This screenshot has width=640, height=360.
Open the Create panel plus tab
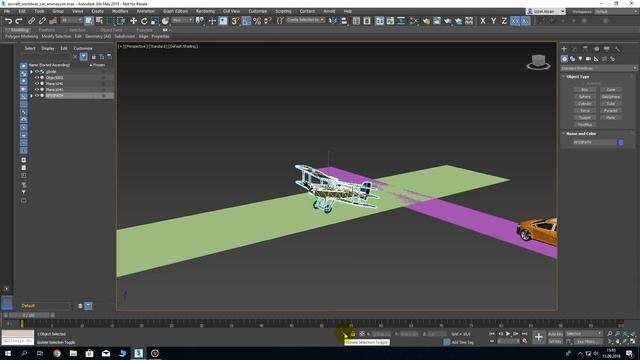click(564, 49)
